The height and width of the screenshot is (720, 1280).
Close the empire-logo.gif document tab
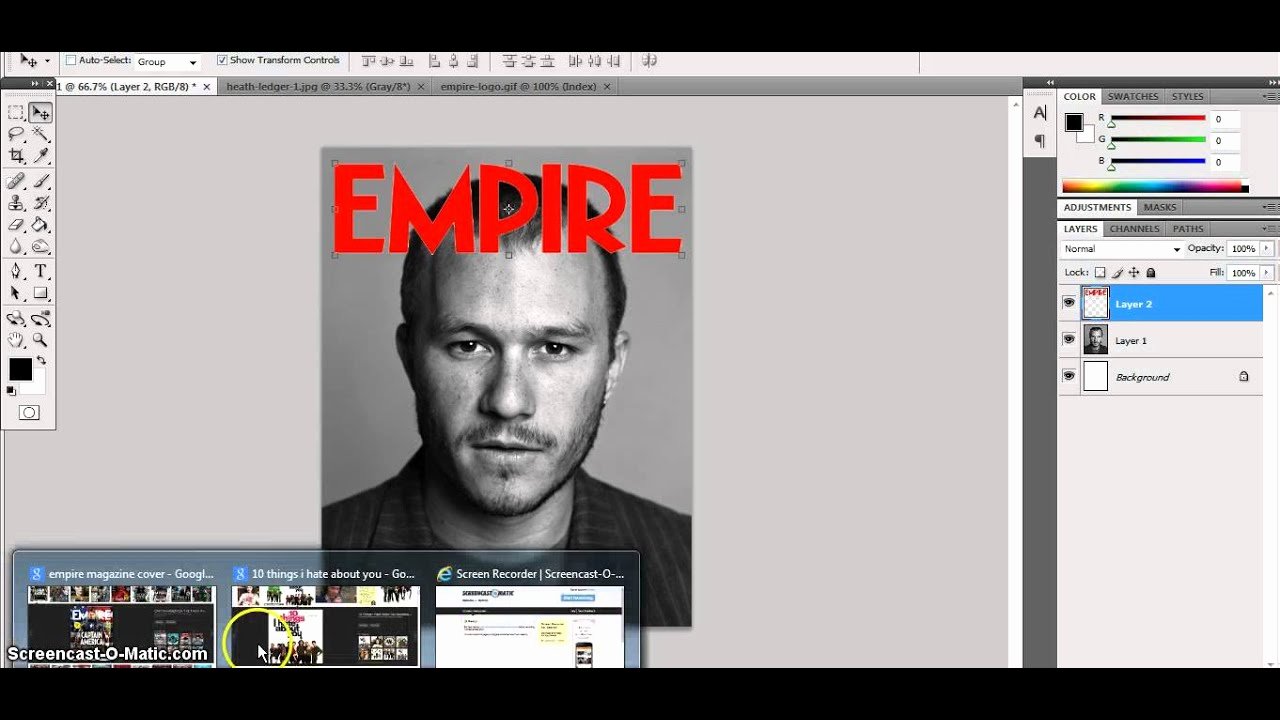607,87
